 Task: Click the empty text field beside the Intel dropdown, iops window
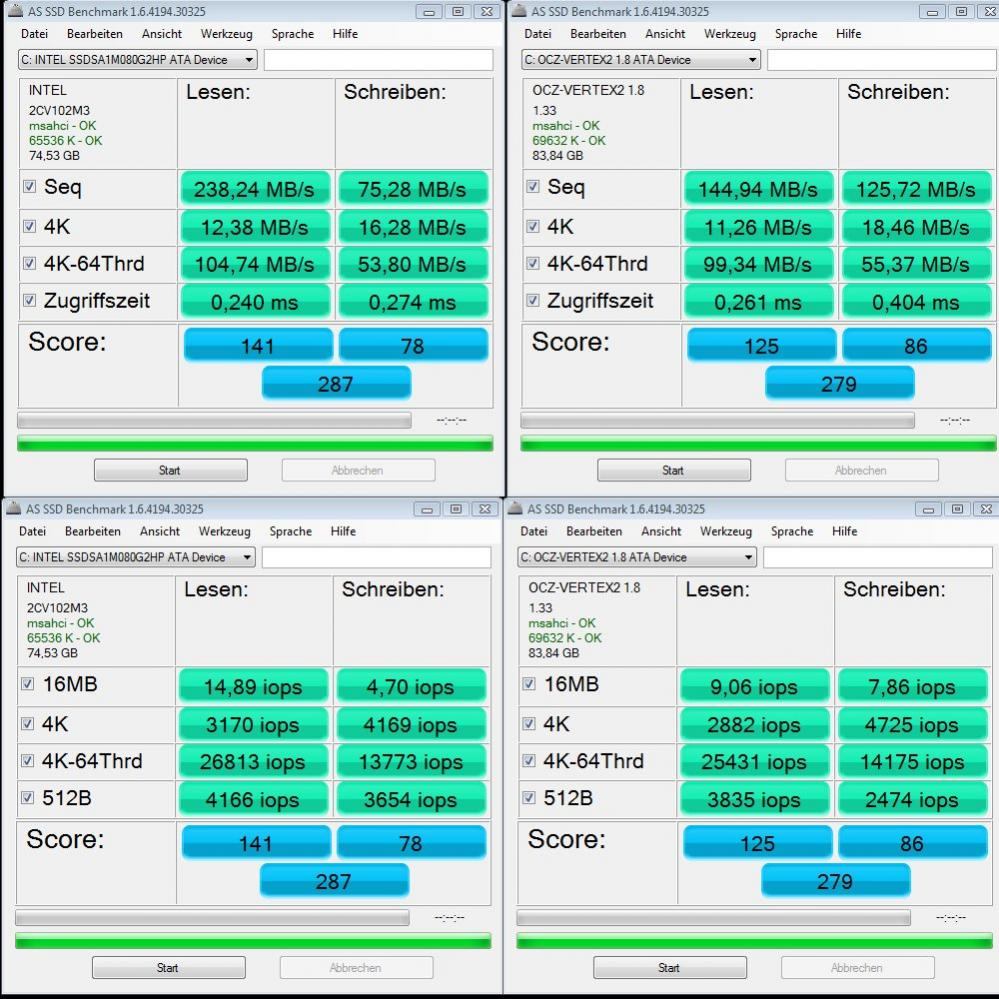[x=377, y=557]
